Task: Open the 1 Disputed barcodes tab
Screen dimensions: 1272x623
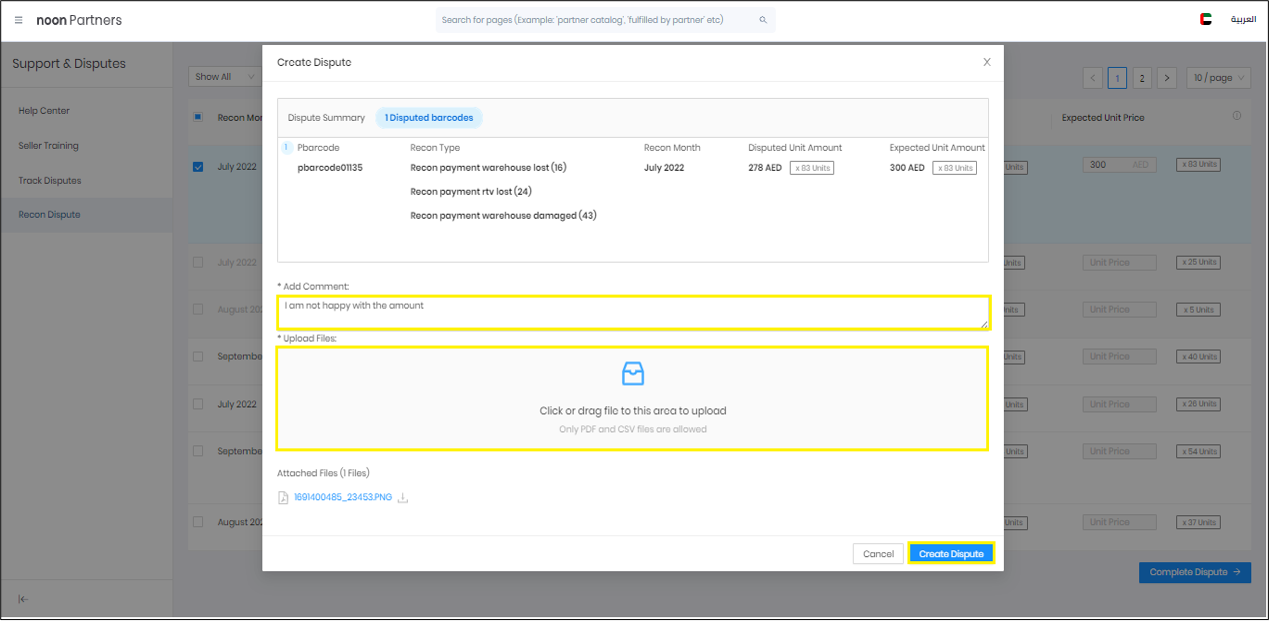Action: [428, 117]
